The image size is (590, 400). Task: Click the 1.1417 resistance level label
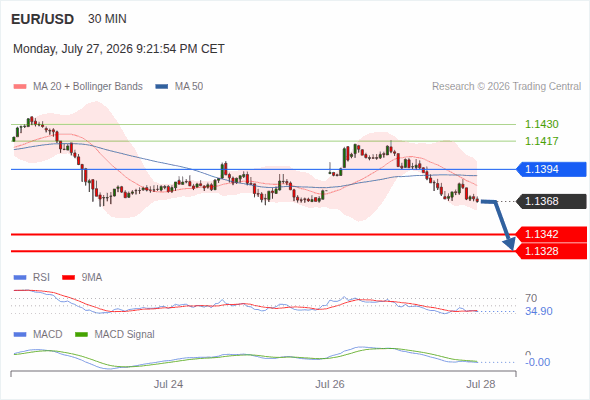click(x=541, y=141)
